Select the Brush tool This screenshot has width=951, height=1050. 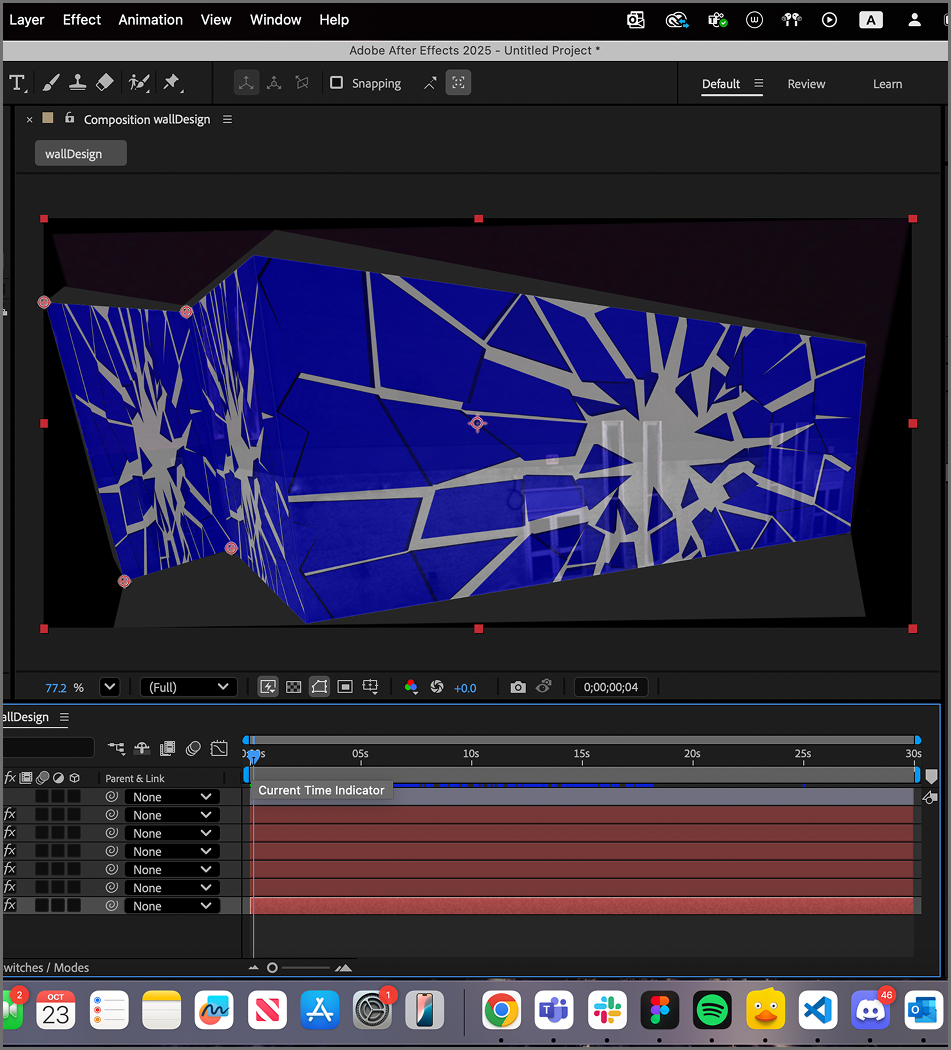[50, 83]
